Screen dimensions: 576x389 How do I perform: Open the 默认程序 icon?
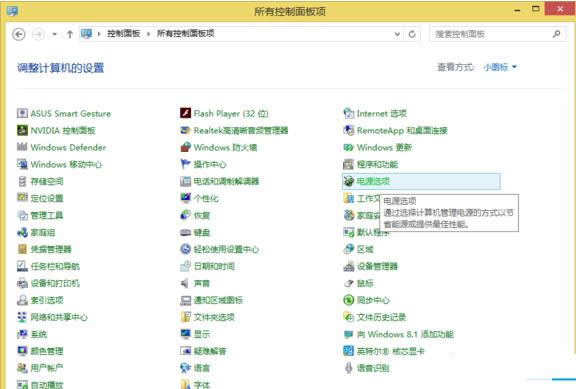coord(348,232)
